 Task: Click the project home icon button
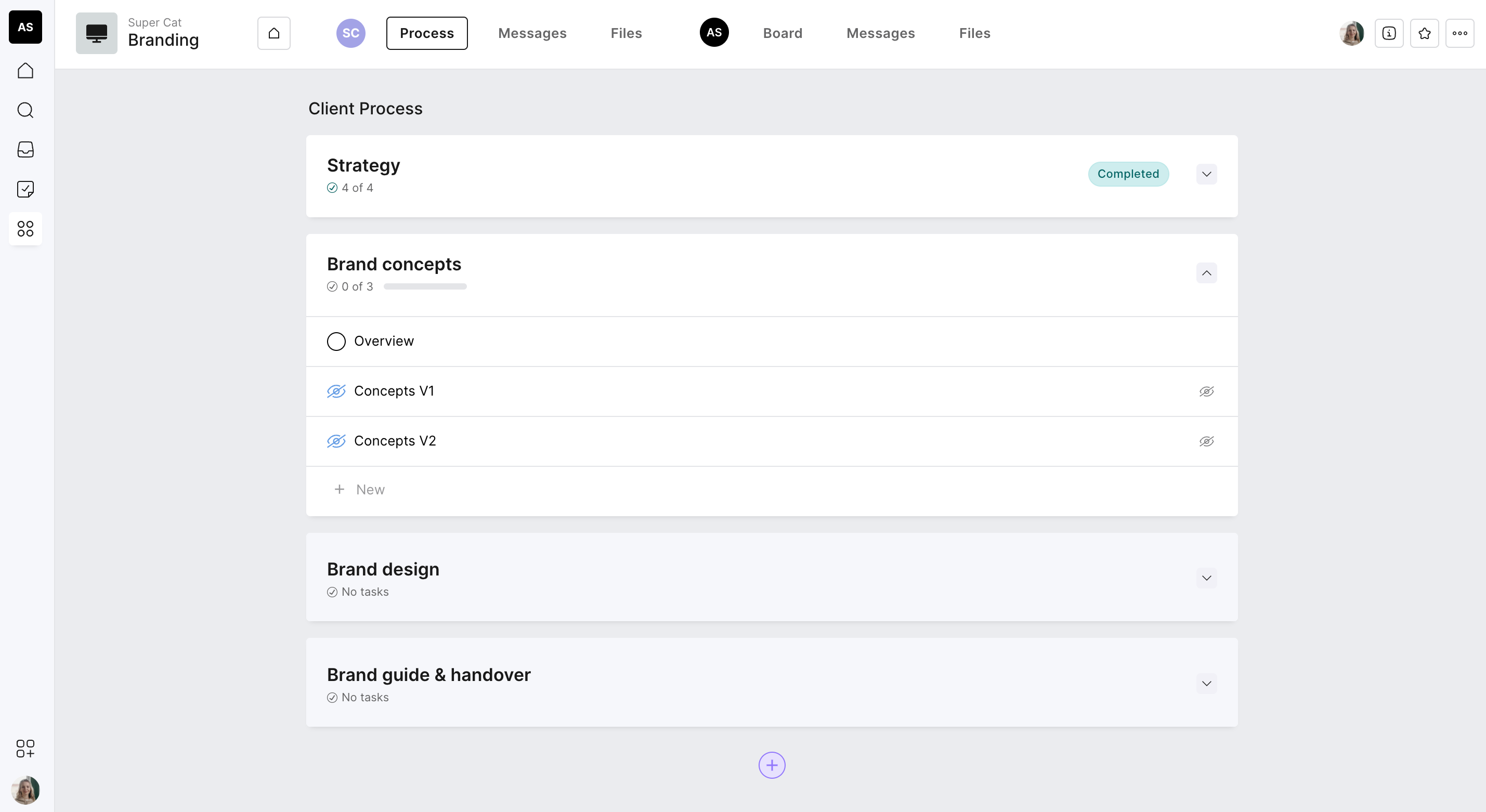[273, 33]
